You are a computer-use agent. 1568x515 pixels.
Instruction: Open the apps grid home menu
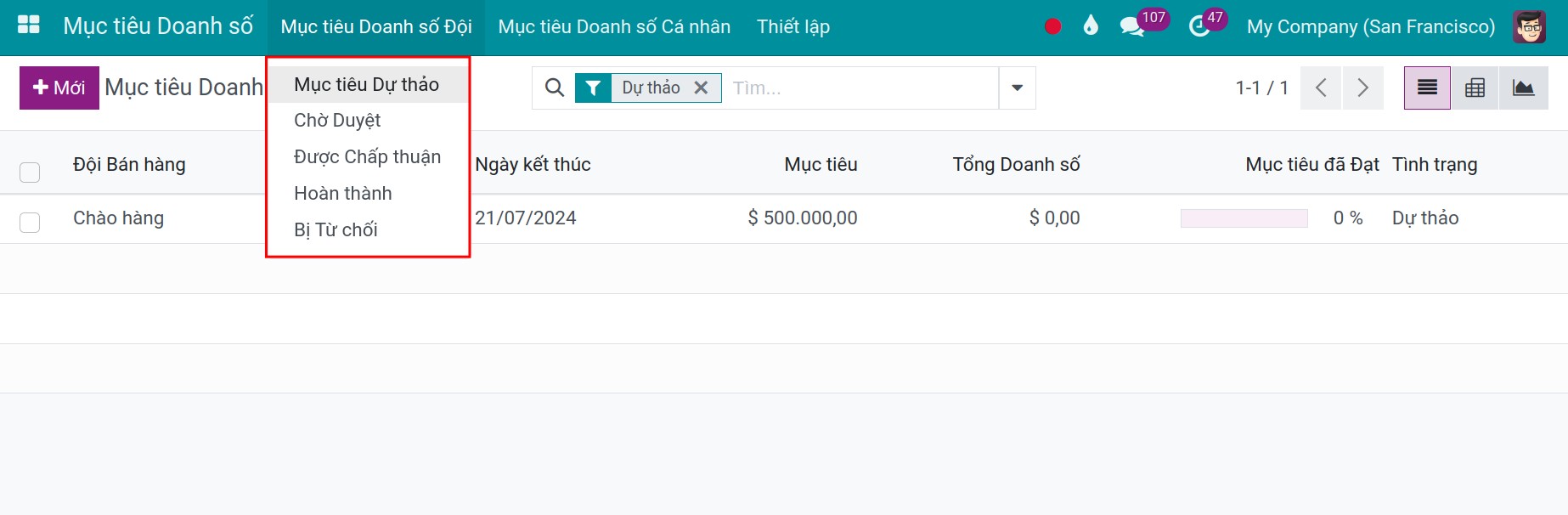(x=29, y=25)
